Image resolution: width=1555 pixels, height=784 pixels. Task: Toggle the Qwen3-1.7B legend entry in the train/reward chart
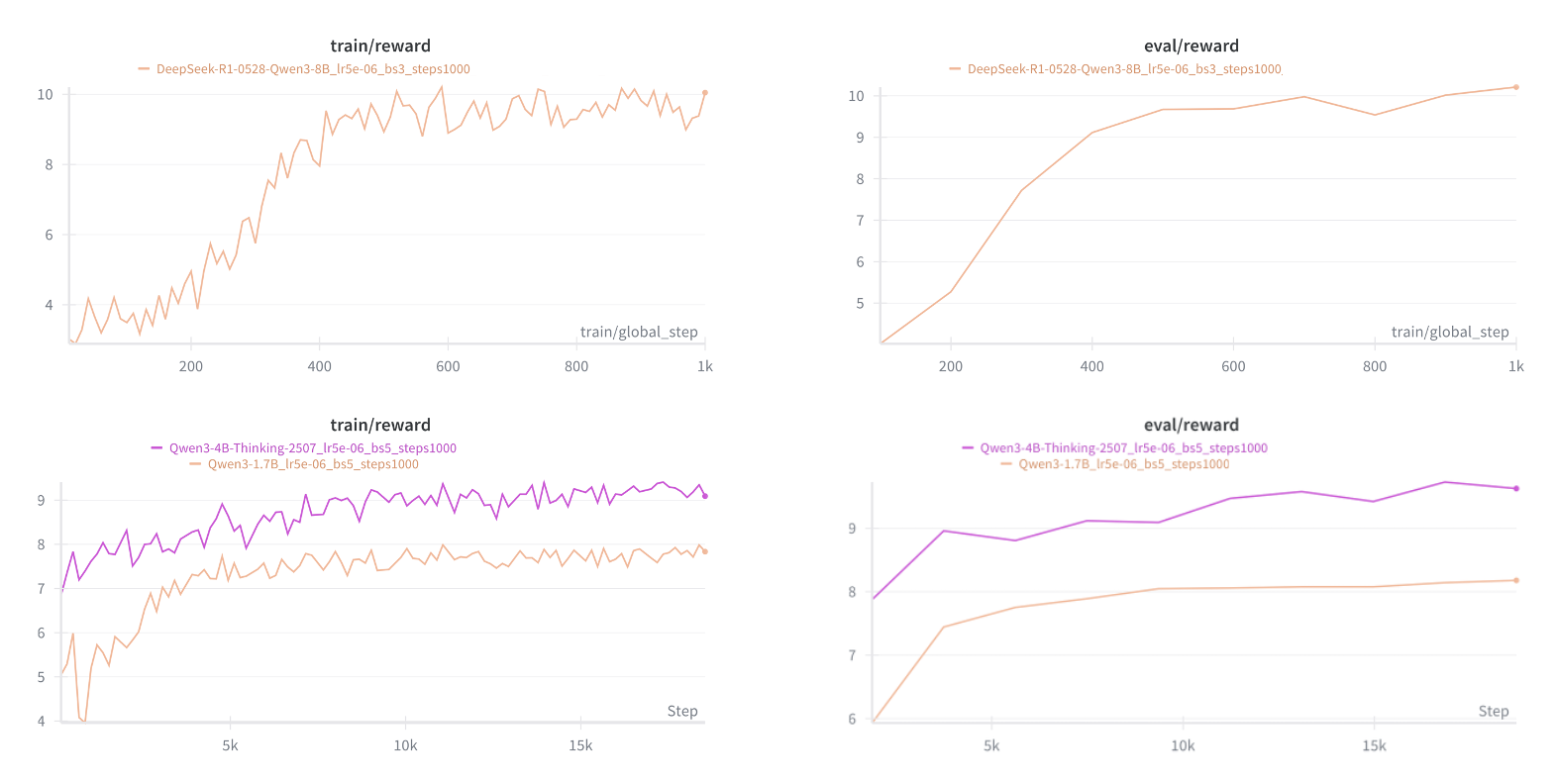coord(313,464)
